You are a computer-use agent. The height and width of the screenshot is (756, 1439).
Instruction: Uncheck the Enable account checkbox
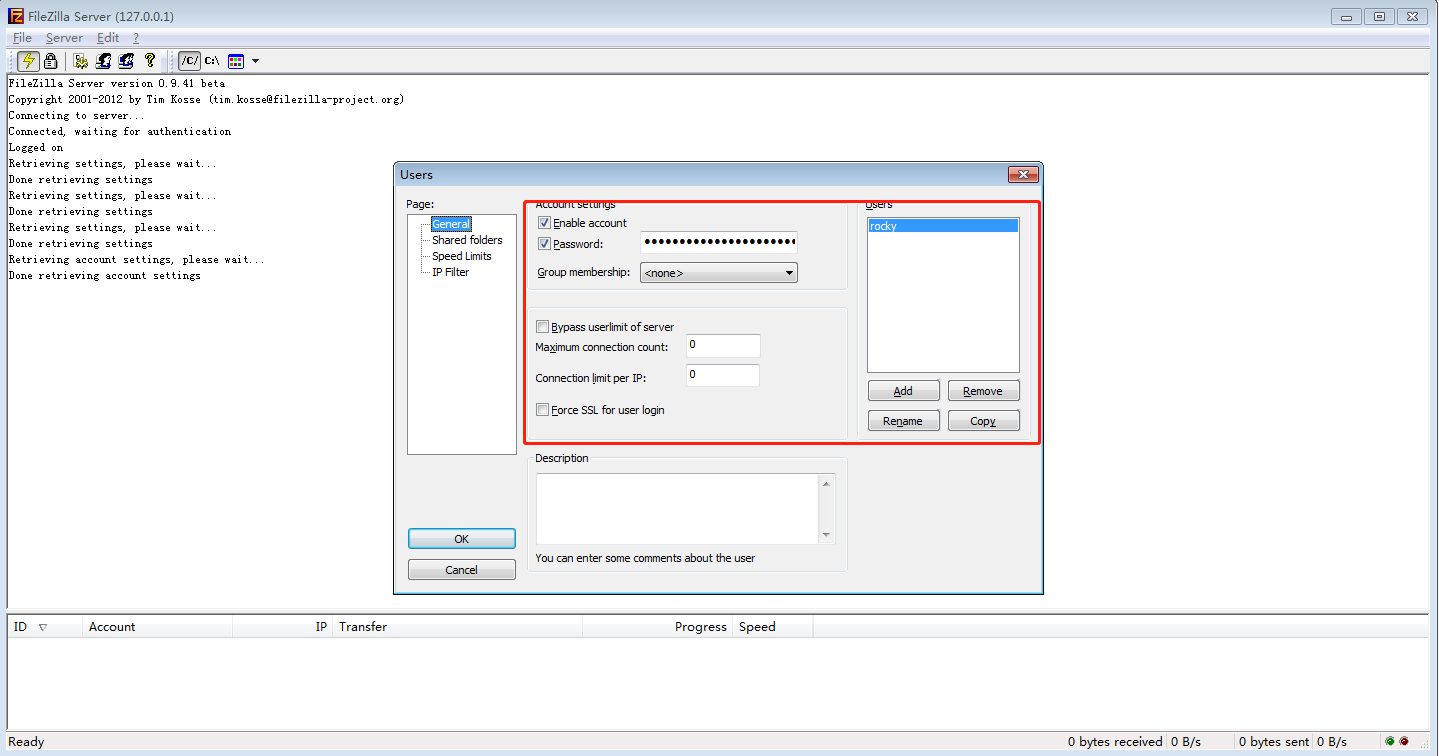544,222
